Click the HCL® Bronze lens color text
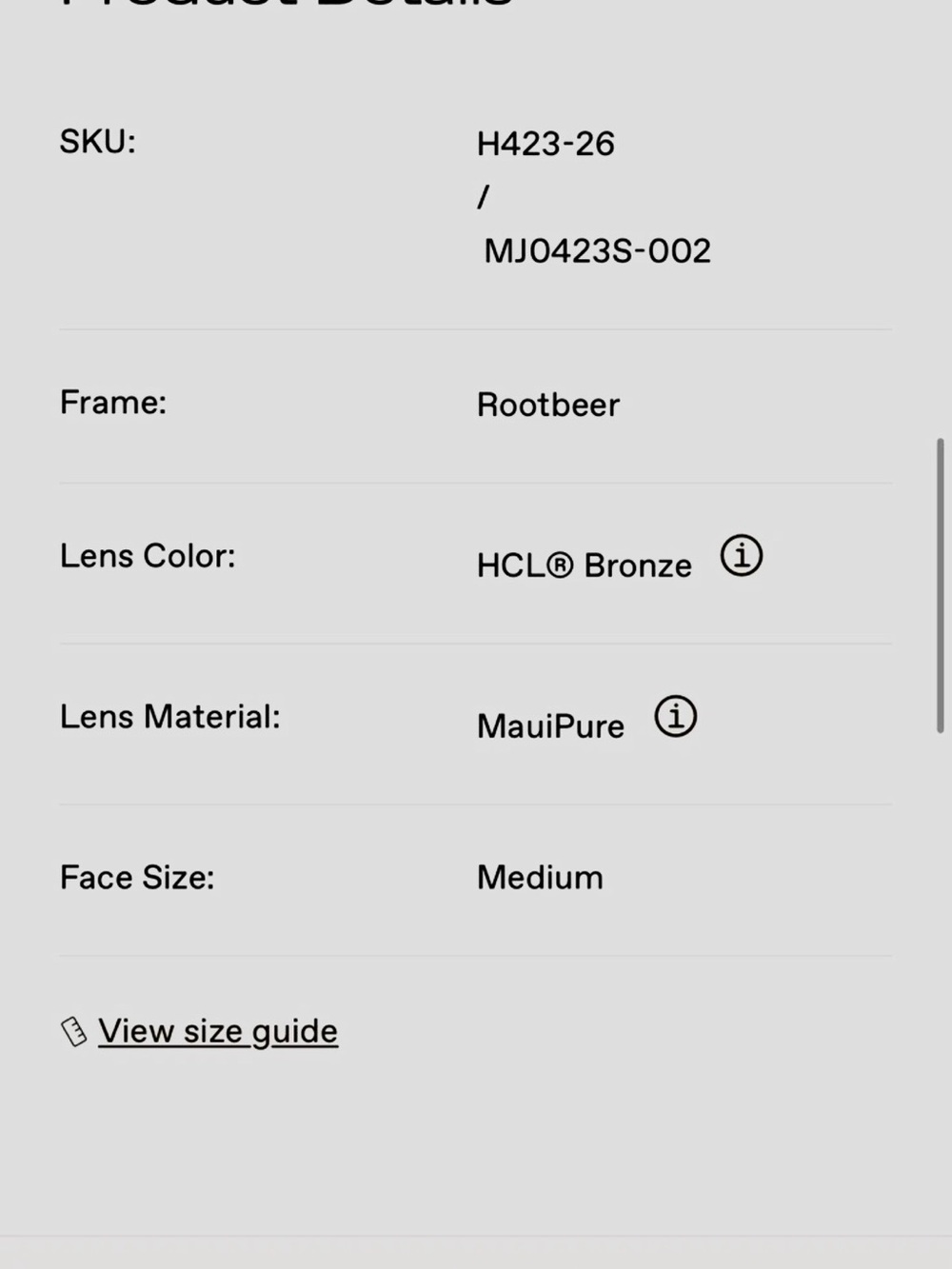 584,565
